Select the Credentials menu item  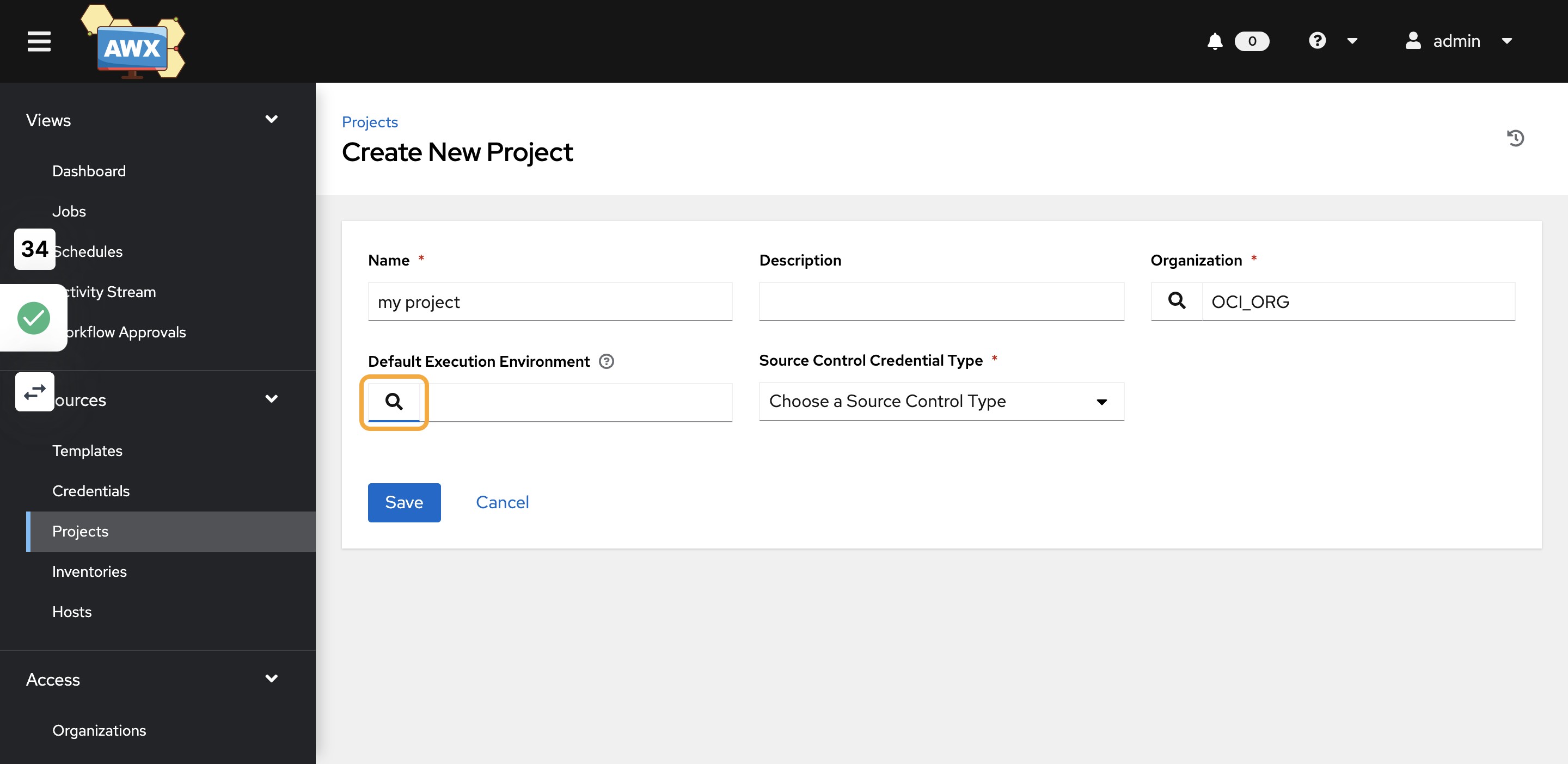coord(91,490)
